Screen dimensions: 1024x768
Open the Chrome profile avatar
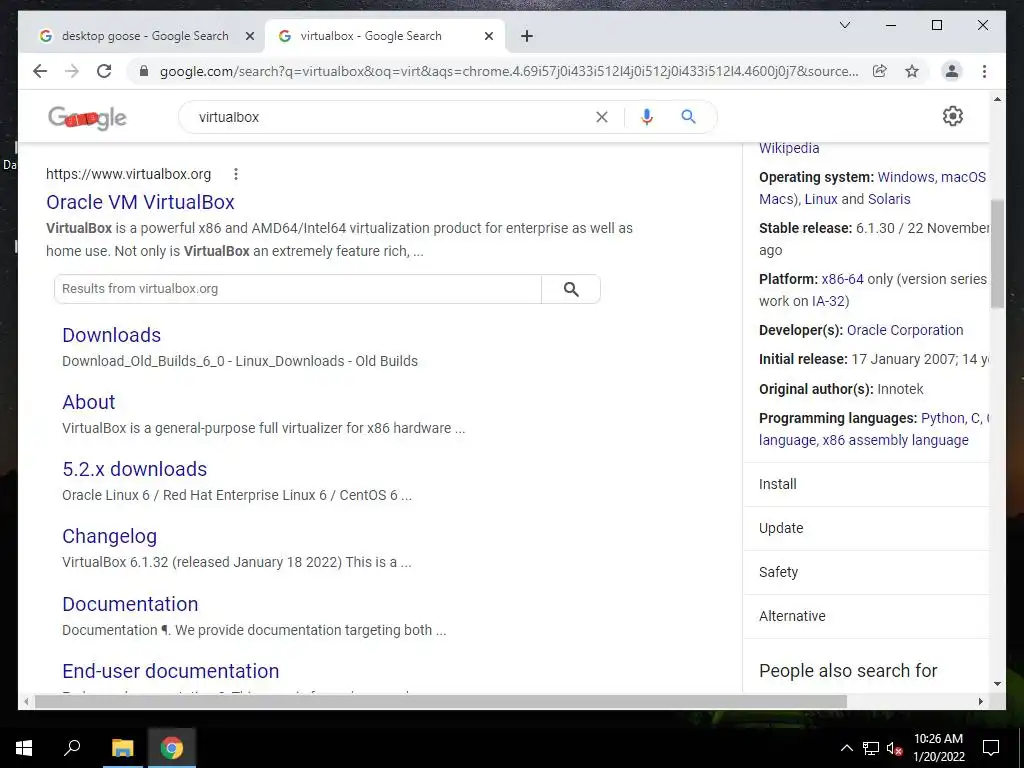click(952, 71)
